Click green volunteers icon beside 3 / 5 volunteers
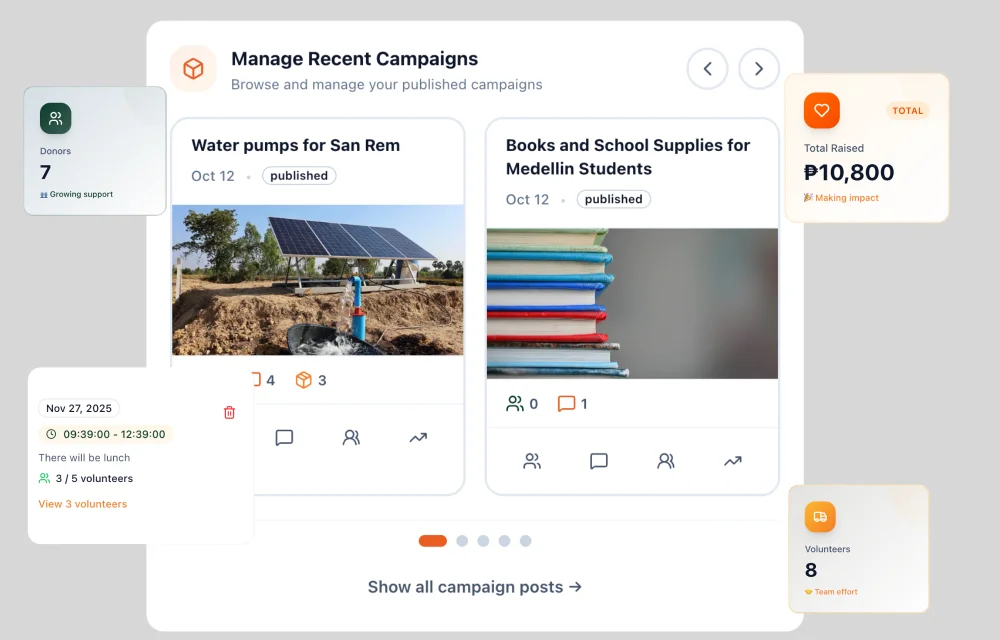1000x640 pixels. click(44, 478)
